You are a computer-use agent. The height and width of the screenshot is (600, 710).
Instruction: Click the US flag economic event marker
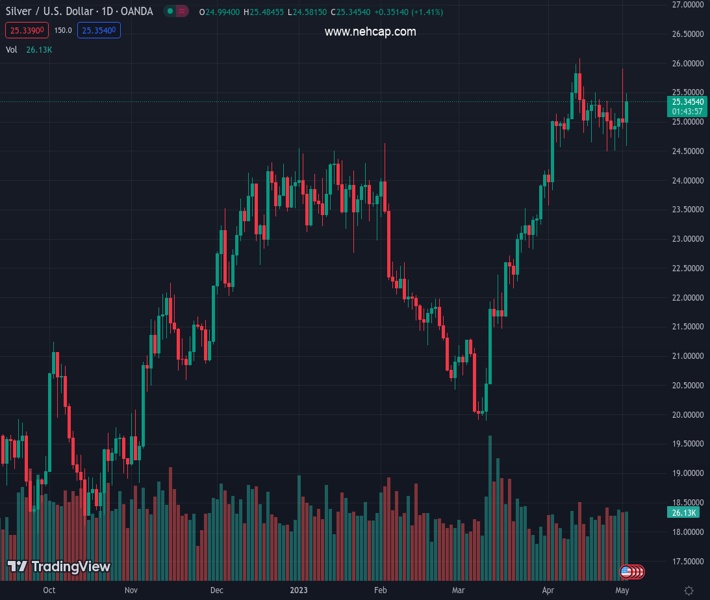pyautogui.click(x=627, y=572)
